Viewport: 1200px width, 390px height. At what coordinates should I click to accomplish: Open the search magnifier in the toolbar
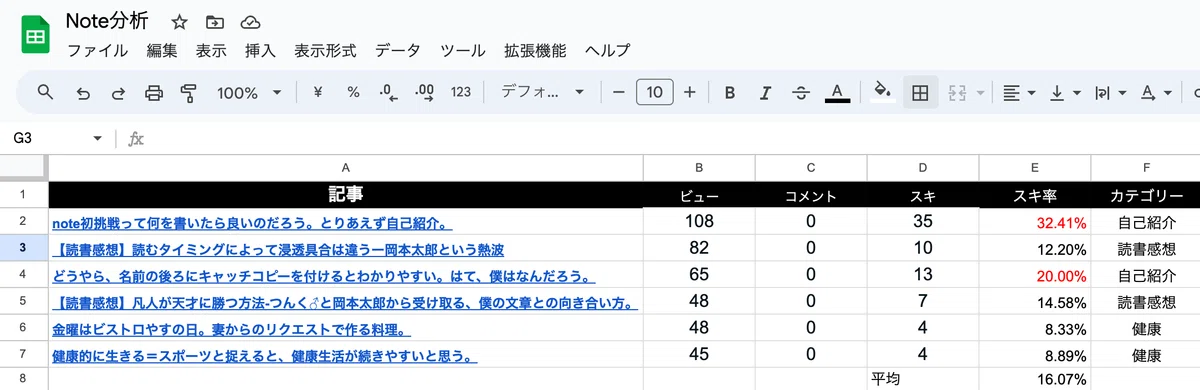tap(45, 92)
